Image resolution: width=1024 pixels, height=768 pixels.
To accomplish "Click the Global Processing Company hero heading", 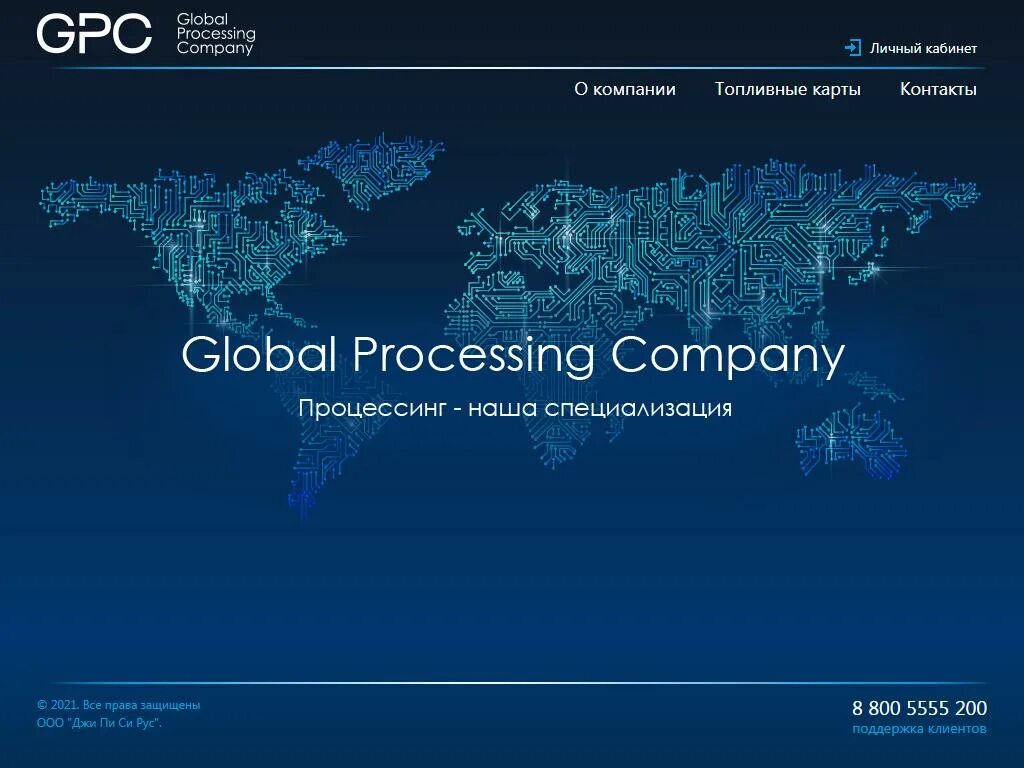I will [x=513, y=356].
